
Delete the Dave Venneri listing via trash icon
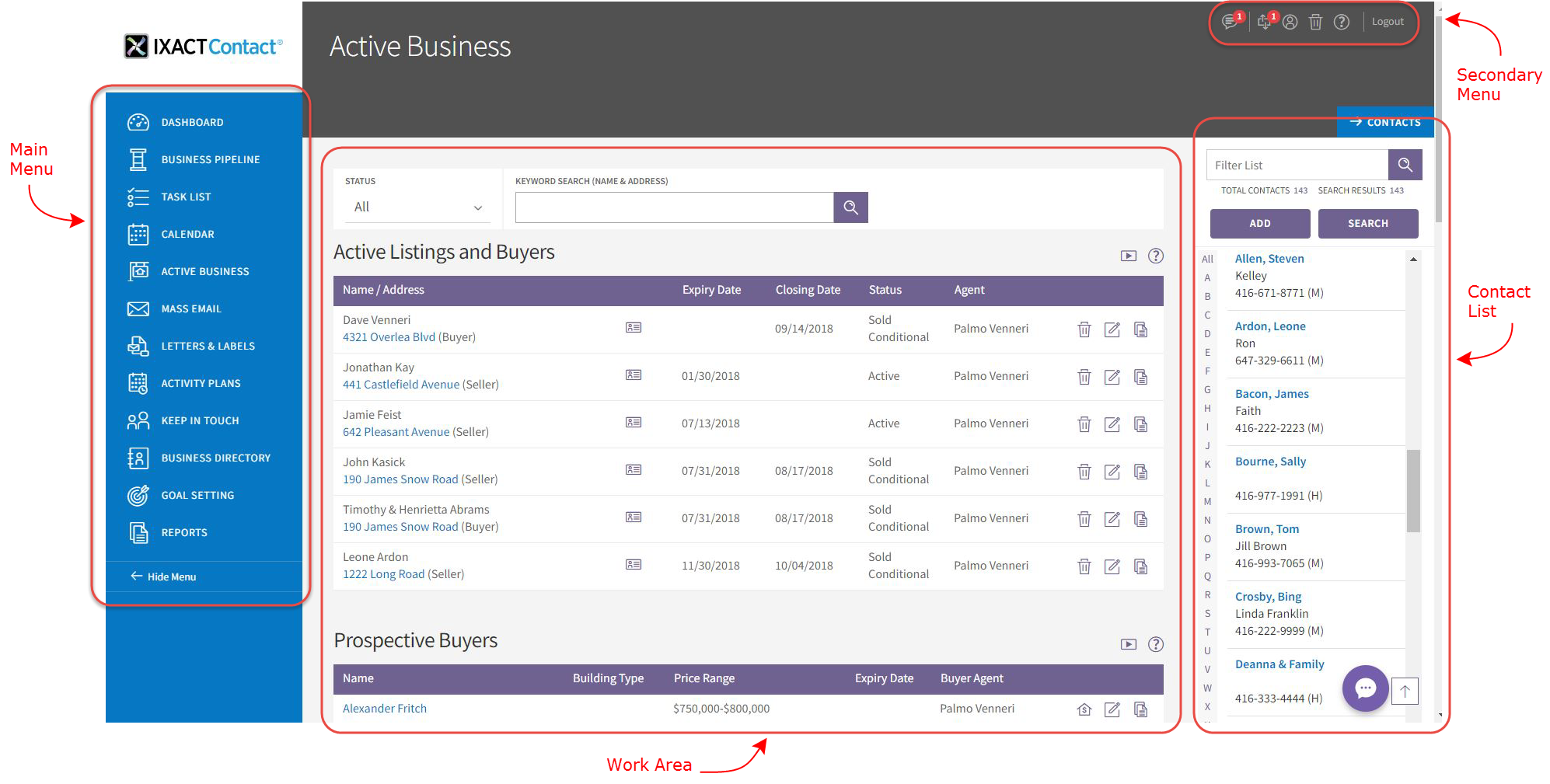coord(1084,329)
